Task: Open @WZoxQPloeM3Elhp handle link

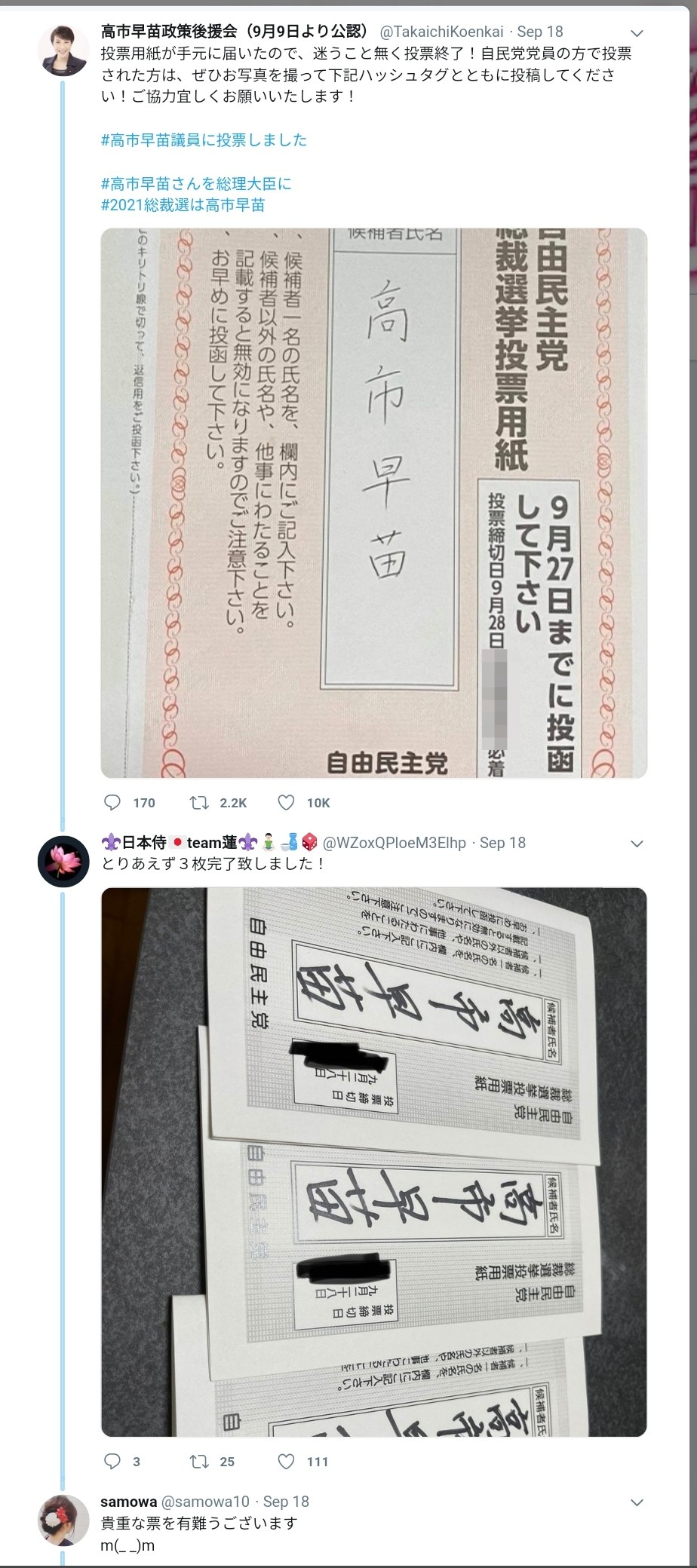Action: 395,843
